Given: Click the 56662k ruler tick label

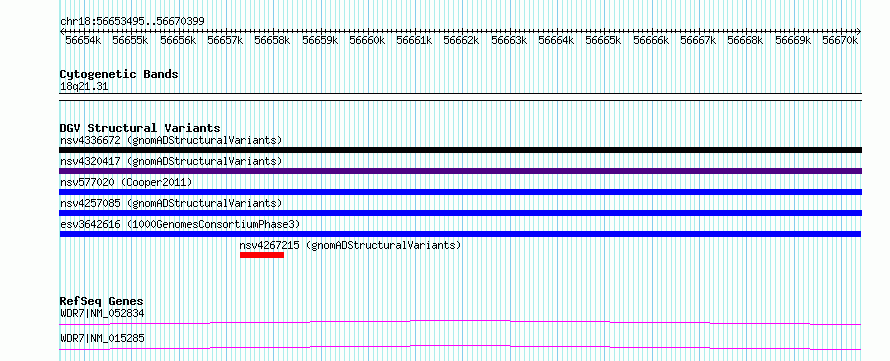Looking at the screenshot, I should [x=461, y=41].
